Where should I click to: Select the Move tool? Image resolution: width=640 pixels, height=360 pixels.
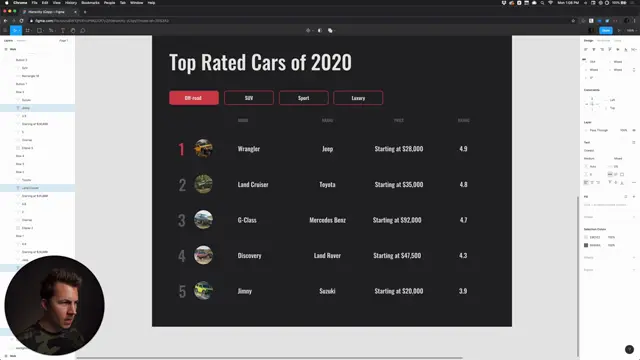click(x=15, y=31)
